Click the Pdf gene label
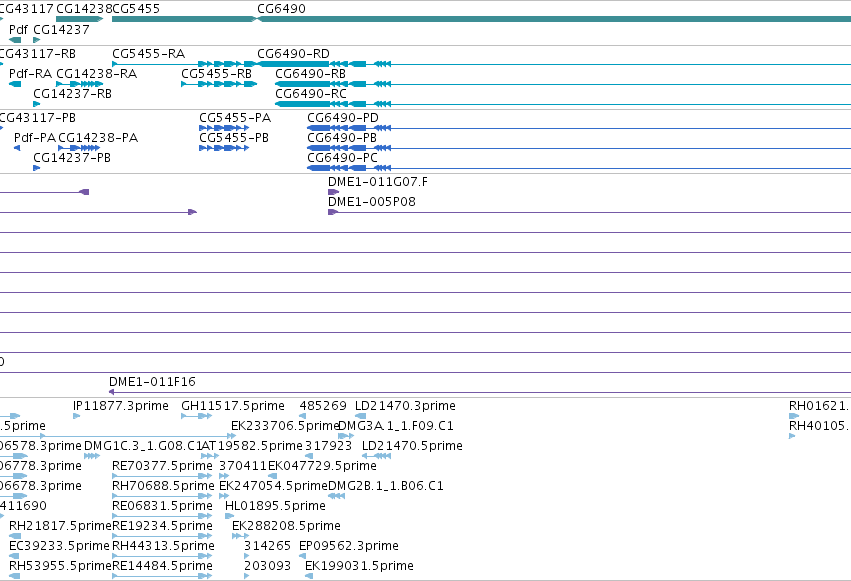This screenshot has height=581, width=851. (x=18, y=30)
